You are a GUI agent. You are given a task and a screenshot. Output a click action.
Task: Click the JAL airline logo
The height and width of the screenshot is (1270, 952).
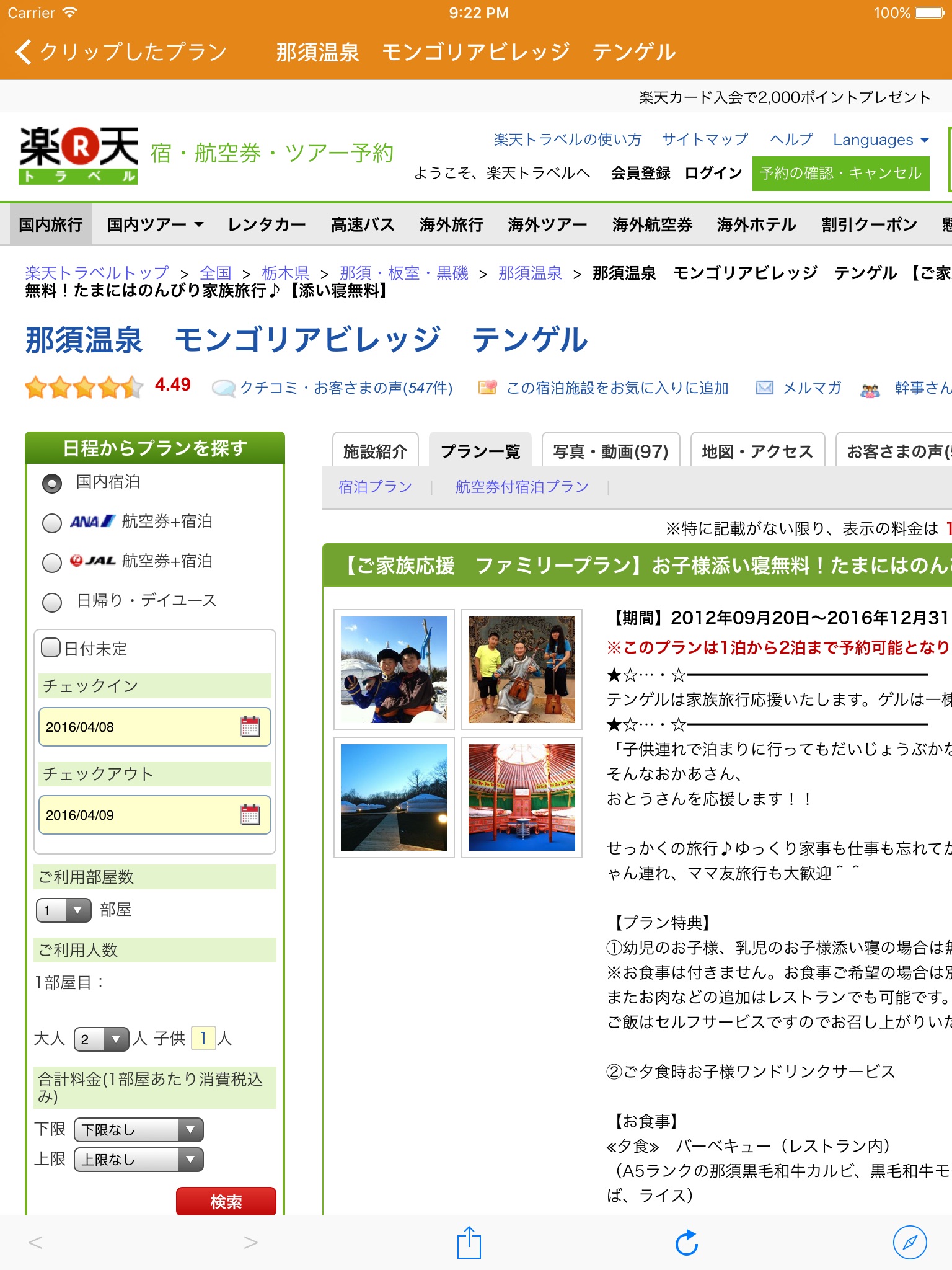coord(93,561)
